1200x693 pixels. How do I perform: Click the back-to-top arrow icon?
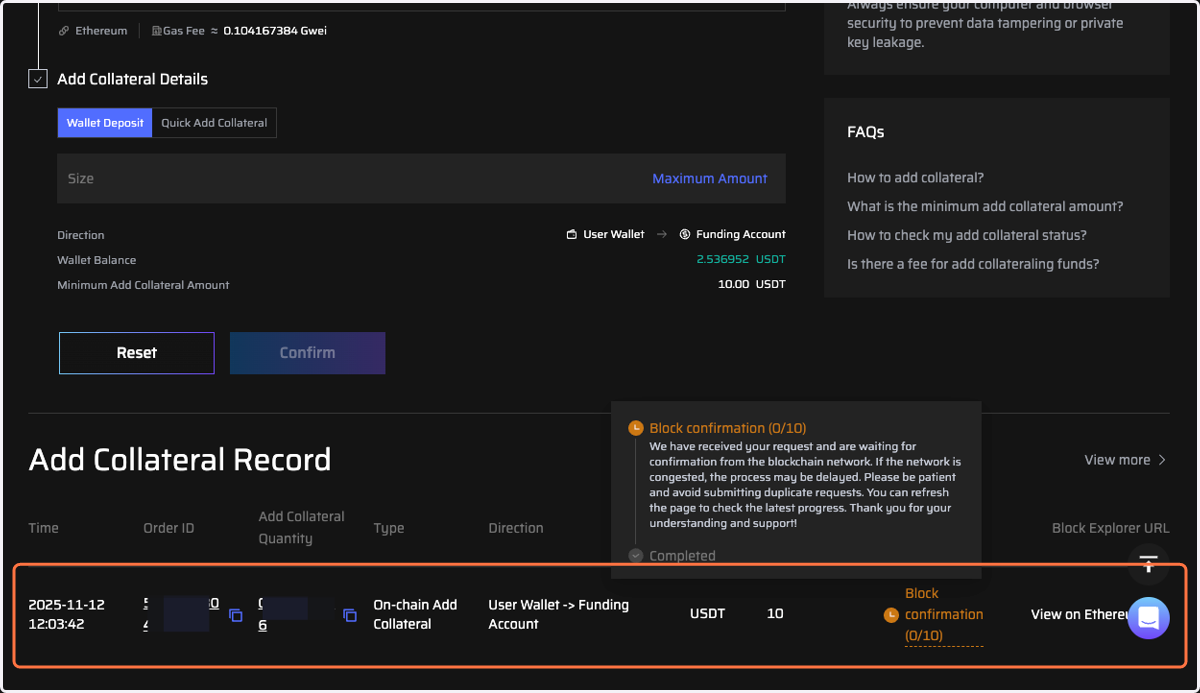1149,564
